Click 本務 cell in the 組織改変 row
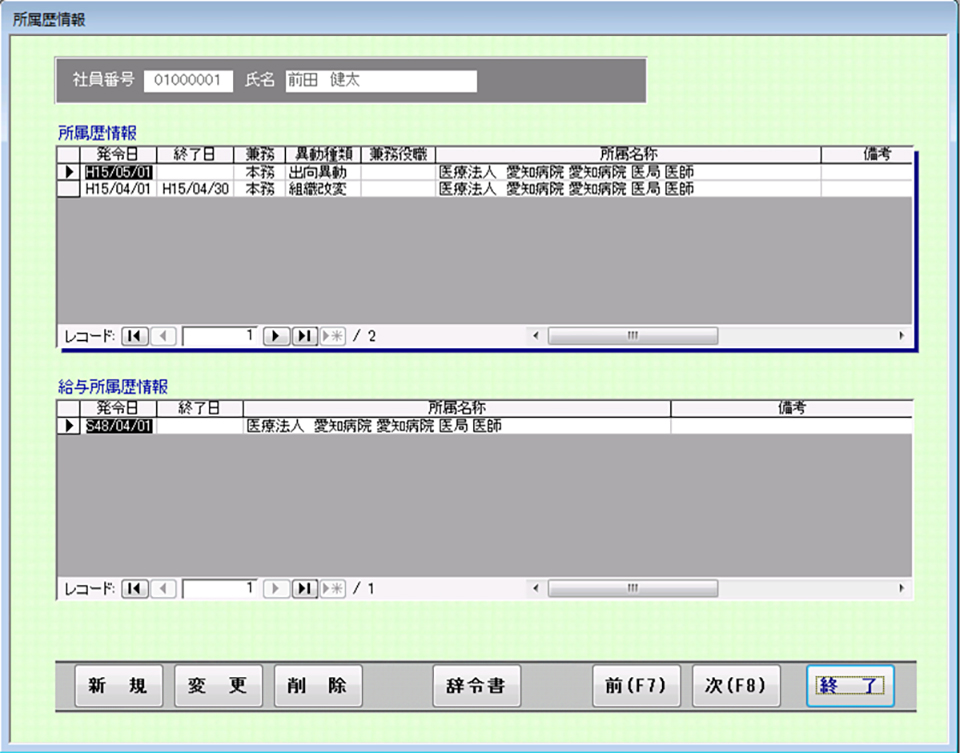 pos(260,189)
